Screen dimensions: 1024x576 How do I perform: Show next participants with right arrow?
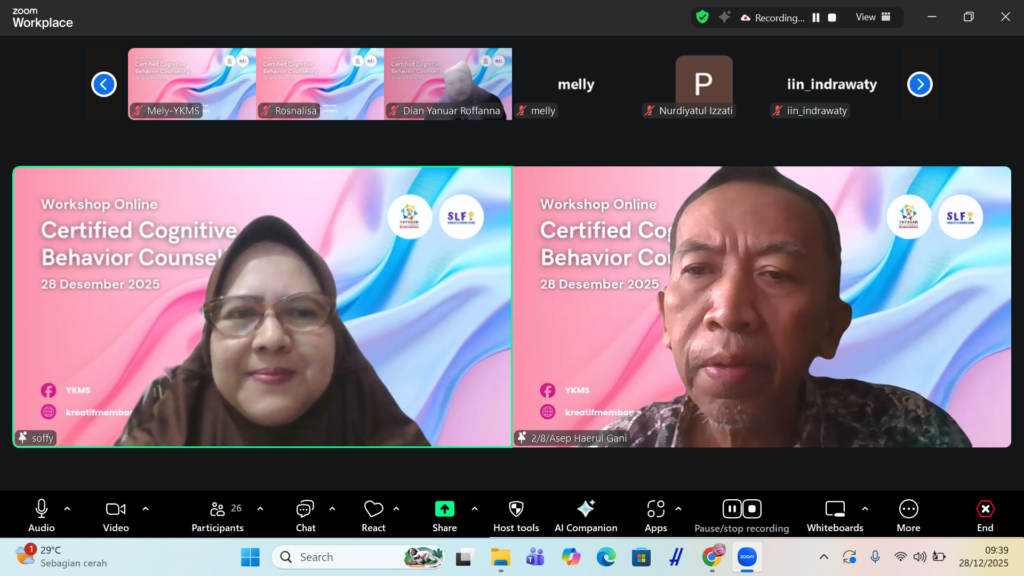(x=920, y=84)
